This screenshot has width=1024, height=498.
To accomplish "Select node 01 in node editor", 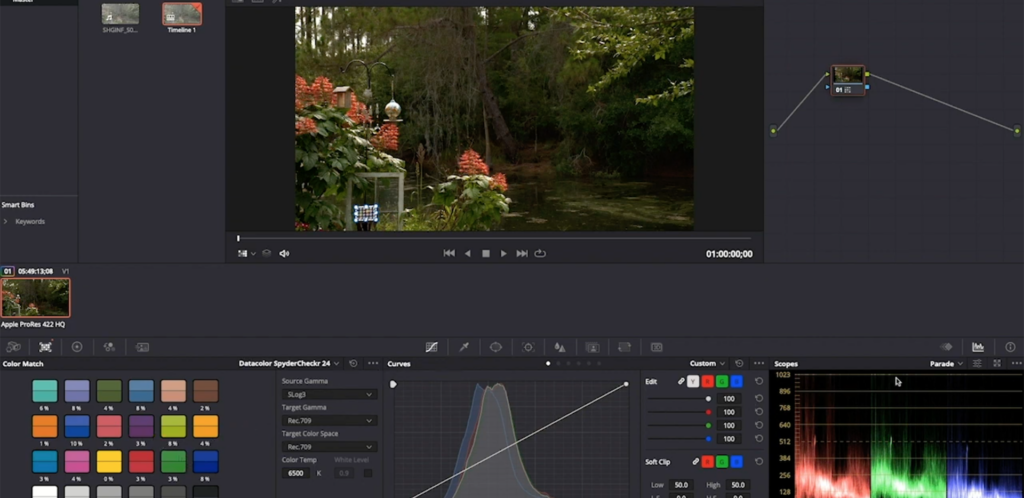I will pyautogui.click(x=848, y=80).
